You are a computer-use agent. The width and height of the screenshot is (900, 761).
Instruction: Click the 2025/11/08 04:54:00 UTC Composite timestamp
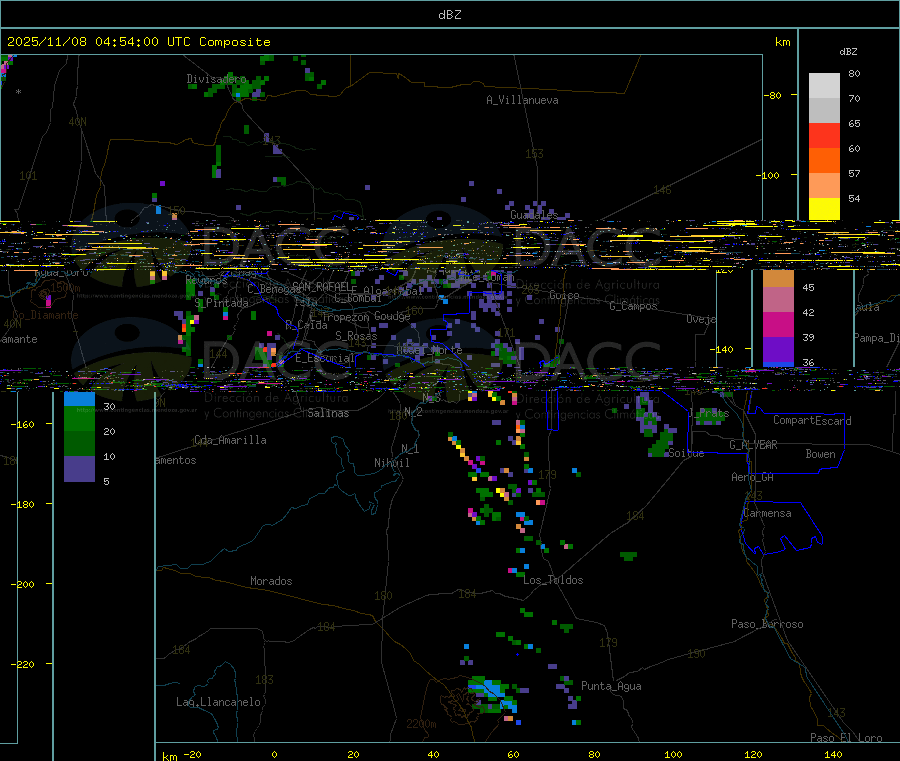138,42
